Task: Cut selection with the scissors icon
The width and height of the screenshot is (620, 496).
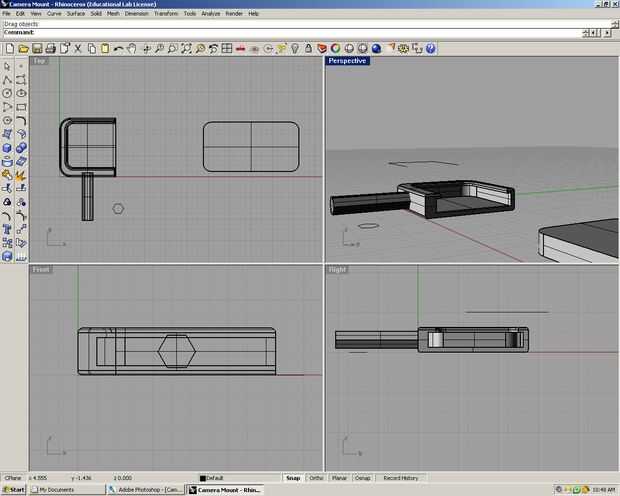Action: tap(78, 49)
